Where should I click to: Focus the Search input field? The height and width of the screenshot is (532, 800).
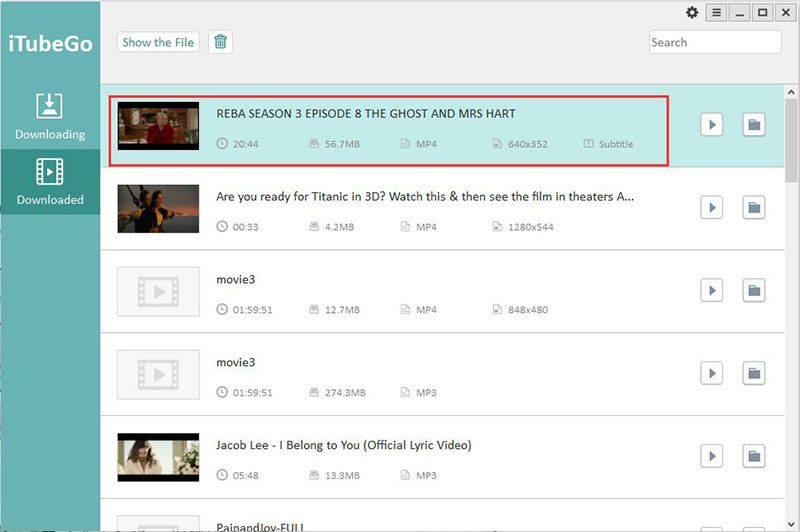[715, 42]
